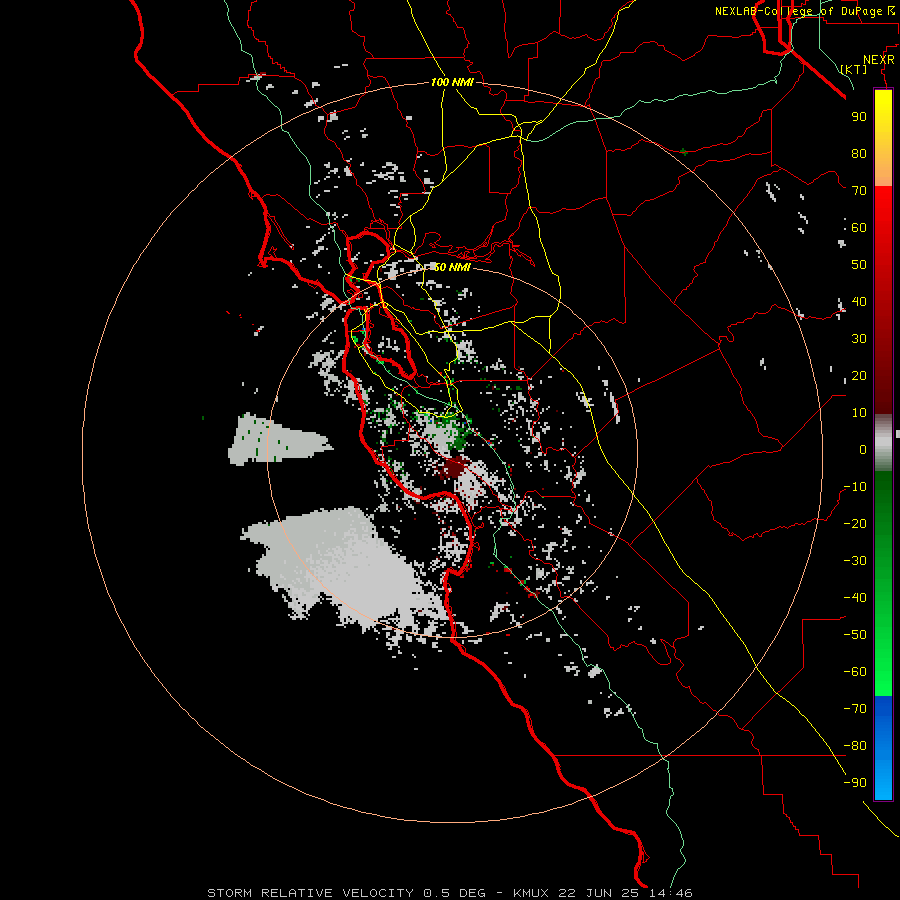This screenshot has height=900, width=900.
Task: Click the positive 60 value on velocity scale
Action: coord(859,227)
